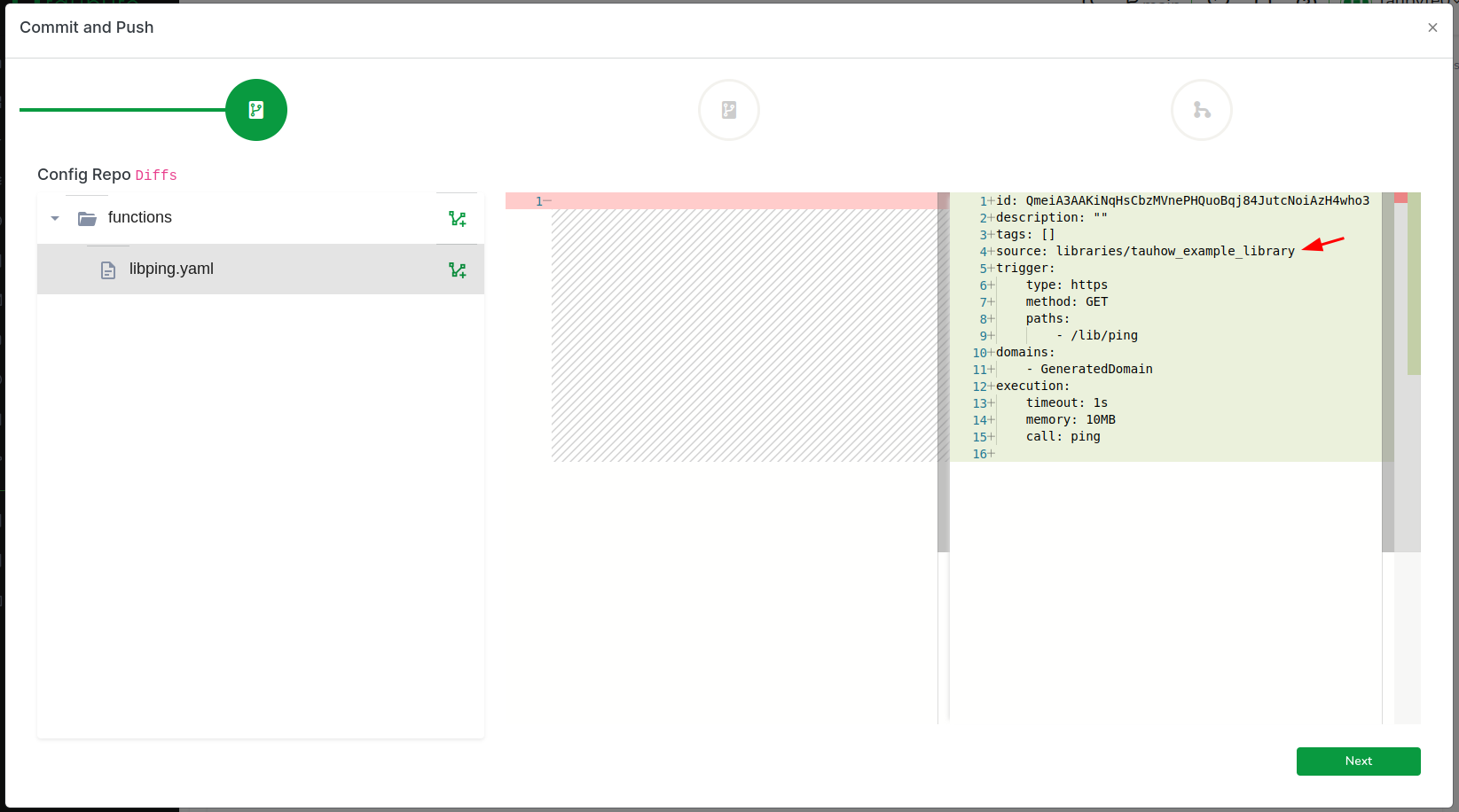Select the libping.yaml file entry
Viewport: 1459px width, 812px height.
pyautogui.click(x=171, y=269)
